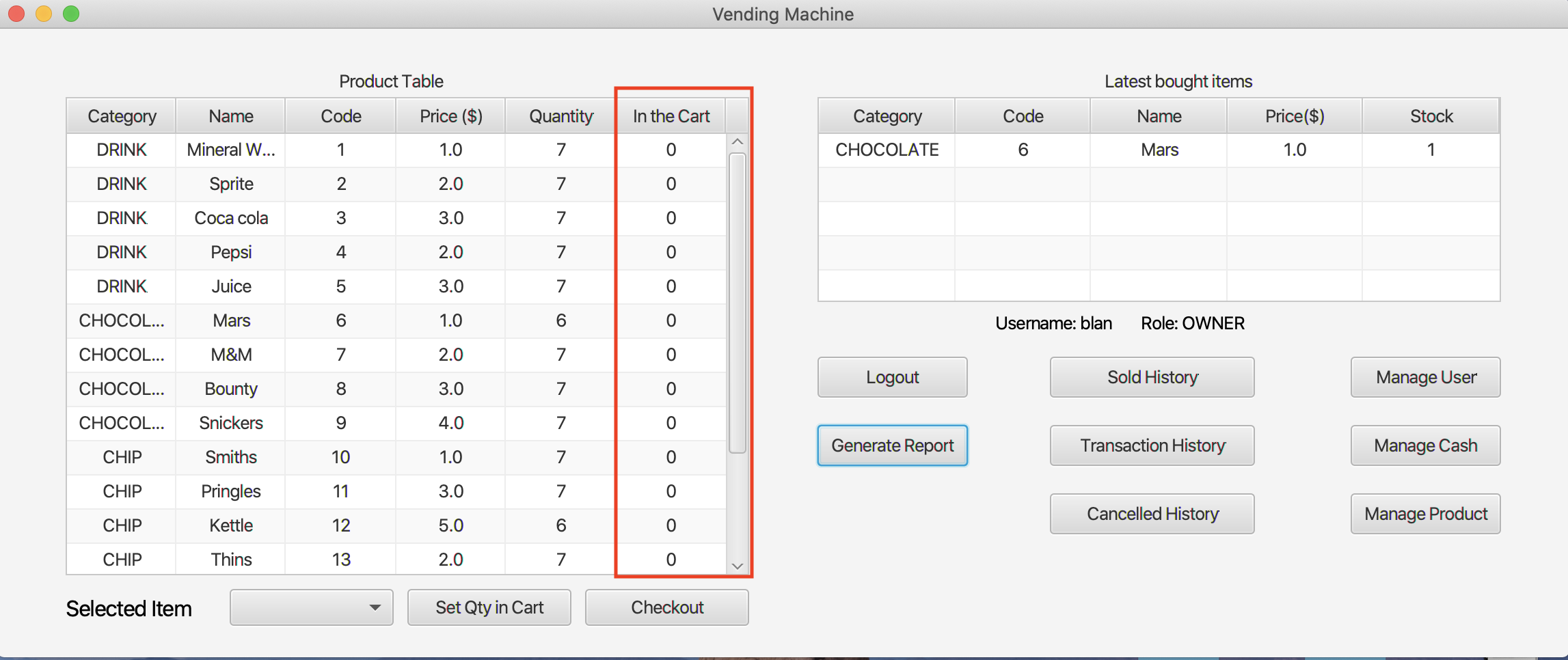Select the Mars row in Latest bought items
Screen dimensions: 1568x660
(1159, 150)
